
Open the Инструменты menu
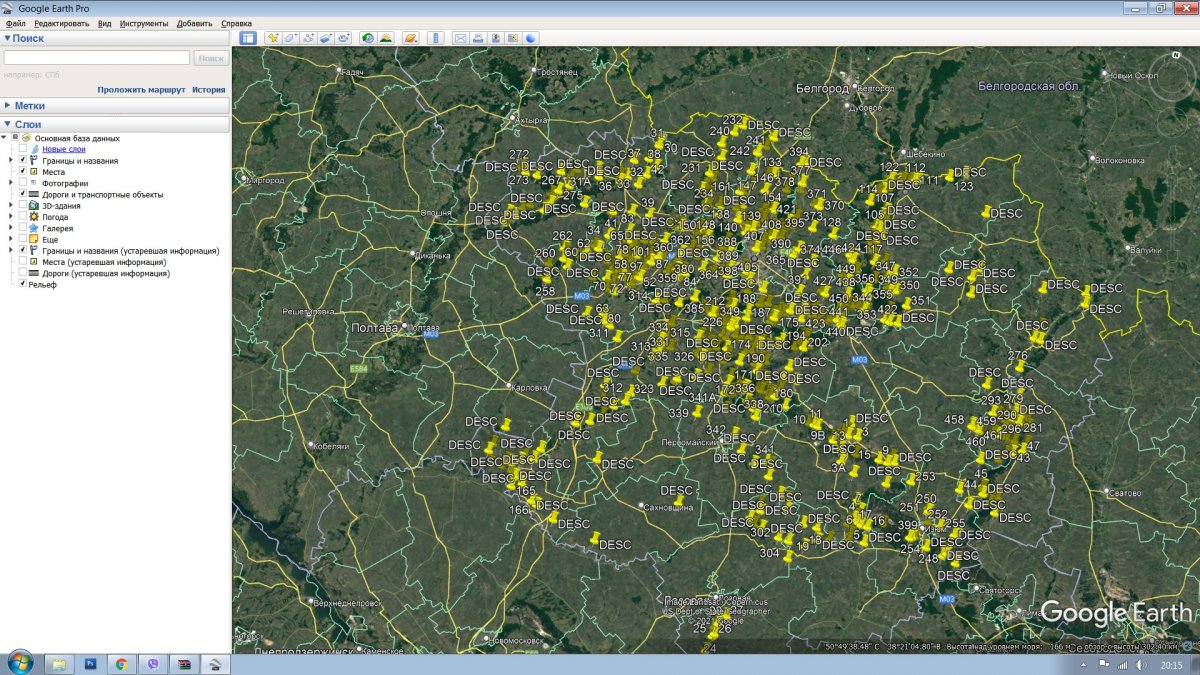(144, 23)
